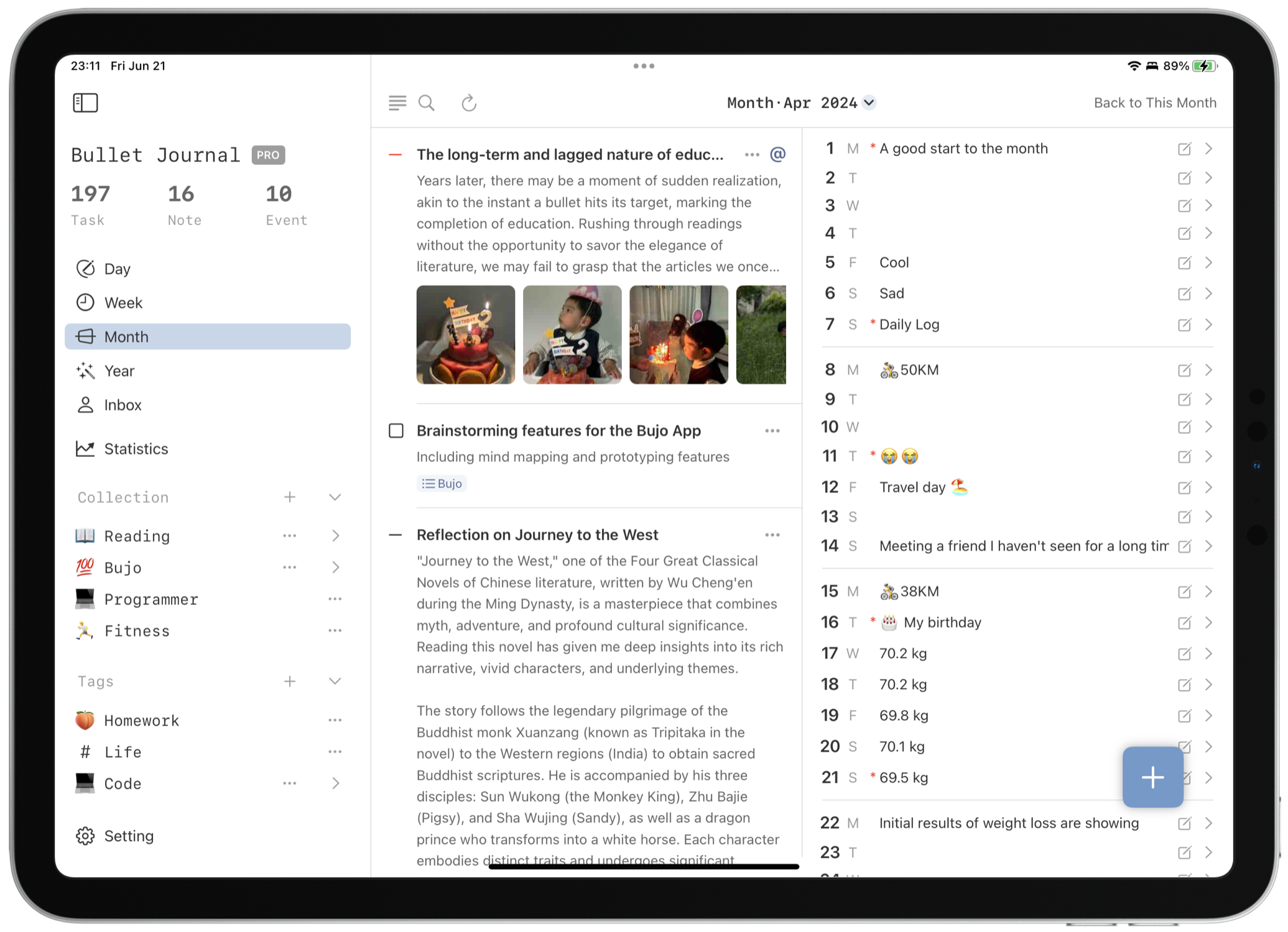Open more options for Reading collection
The width and height of the screenshot is (1288, 932).
click(290, 535)
